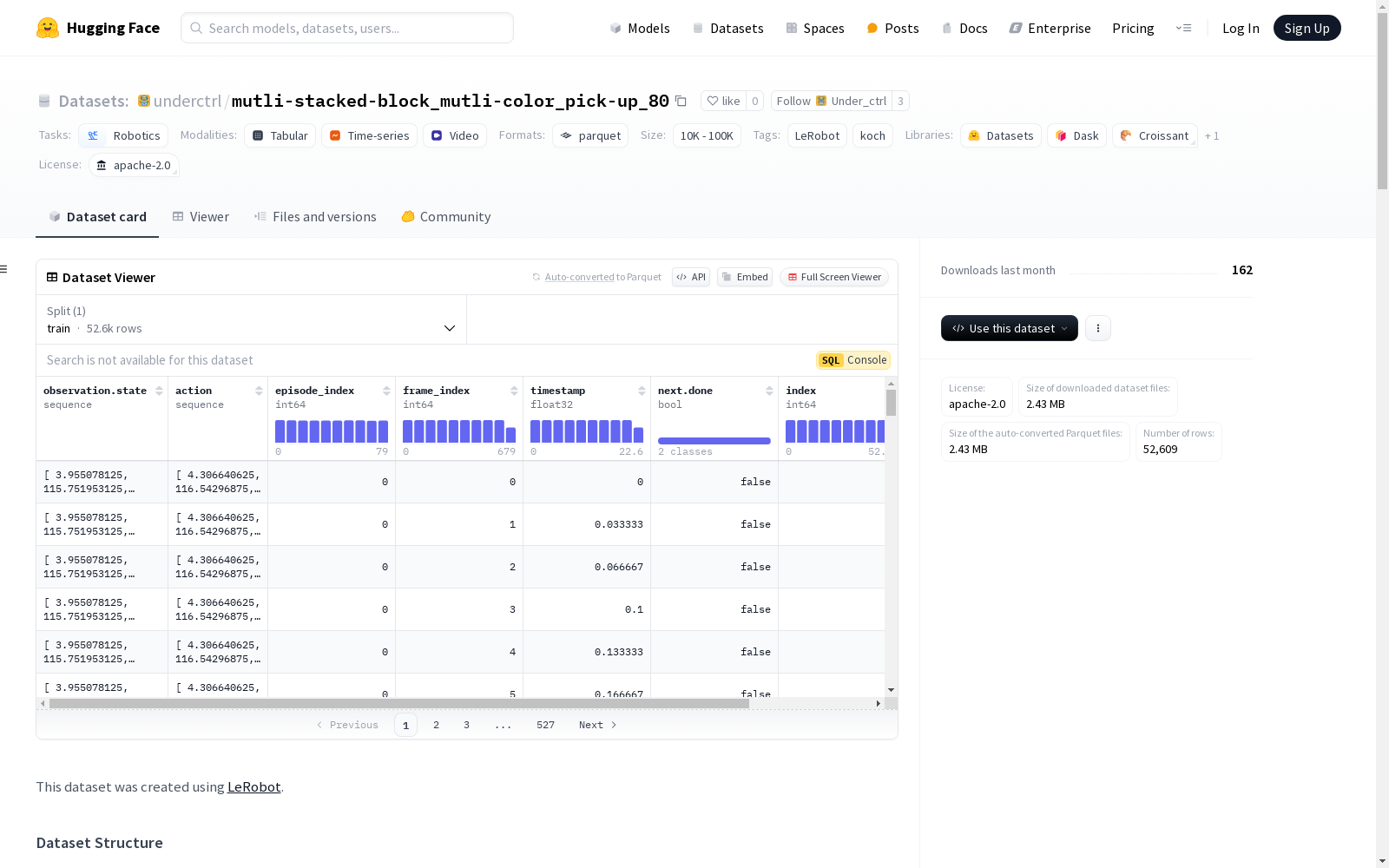The width and height of the screenshot is (1389, 868).
Task: Select the Video modality tag
Action: tap(455, 135)
